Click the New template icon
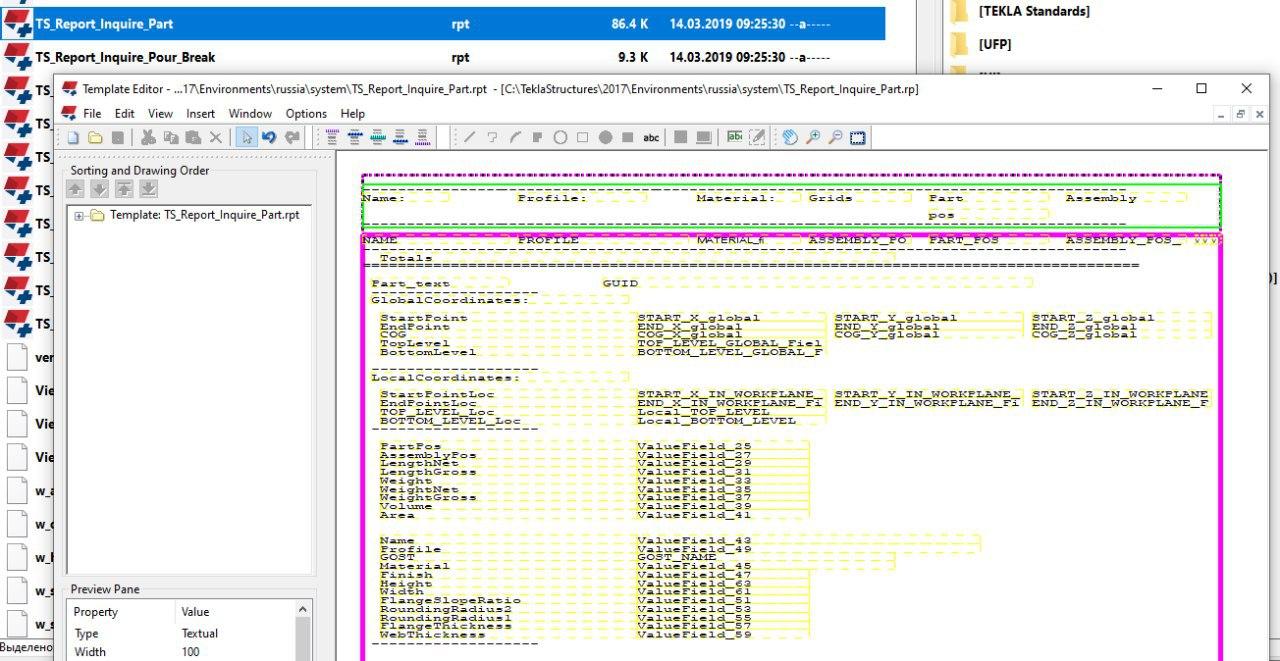Viewport: 1280px width, 661px height. tap(74, 138)
